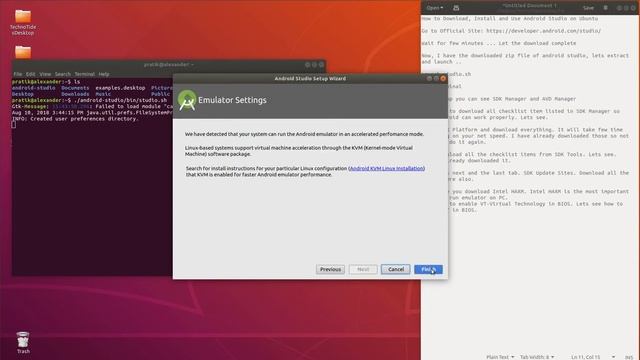Open the Edit menu in terminal
This screenshot has width=640, height=360.
point(31,74)
